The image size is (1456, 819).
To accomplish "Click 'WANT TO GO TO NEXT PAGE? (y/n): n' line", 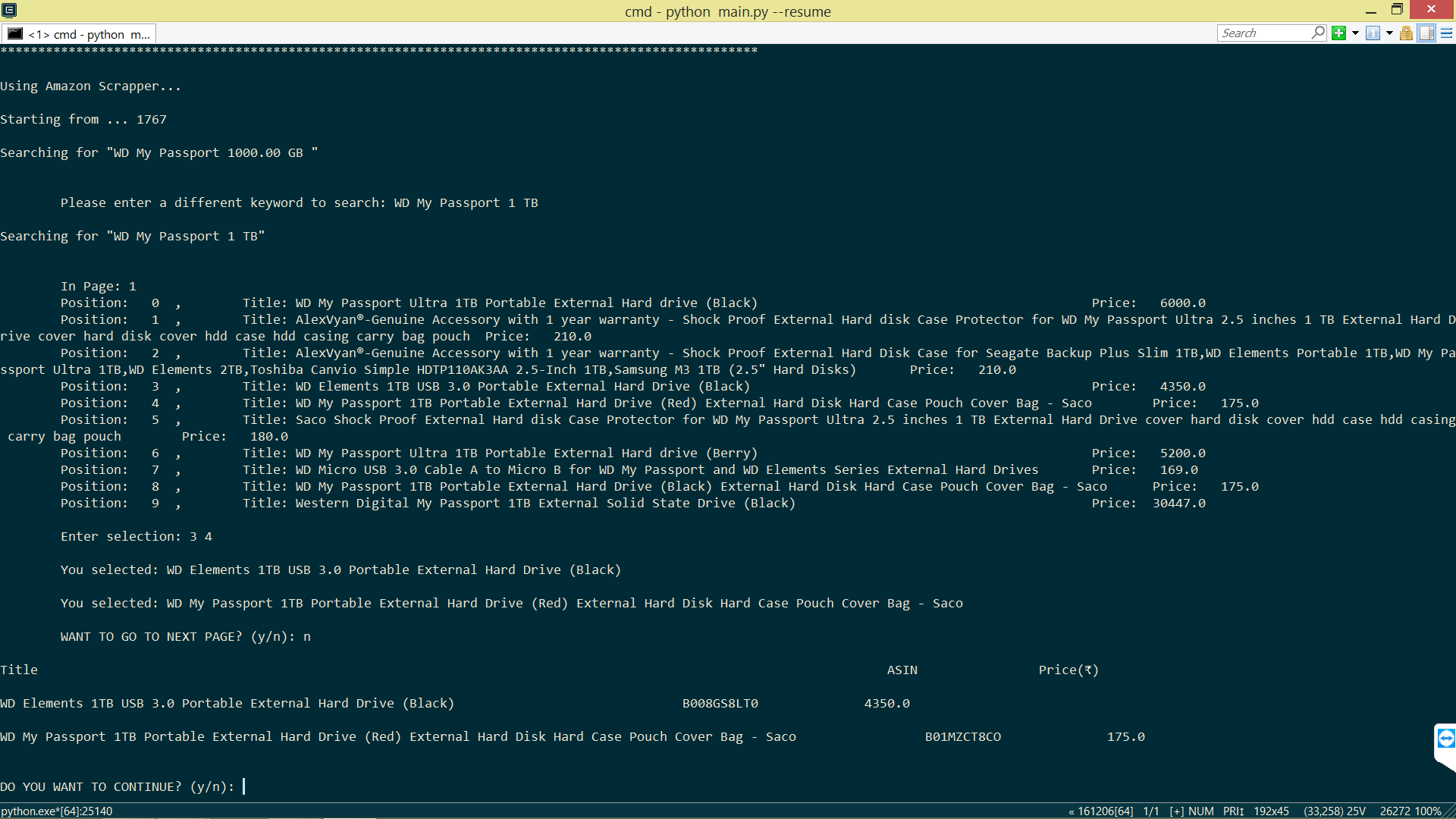I will click(x=186, y=636).
